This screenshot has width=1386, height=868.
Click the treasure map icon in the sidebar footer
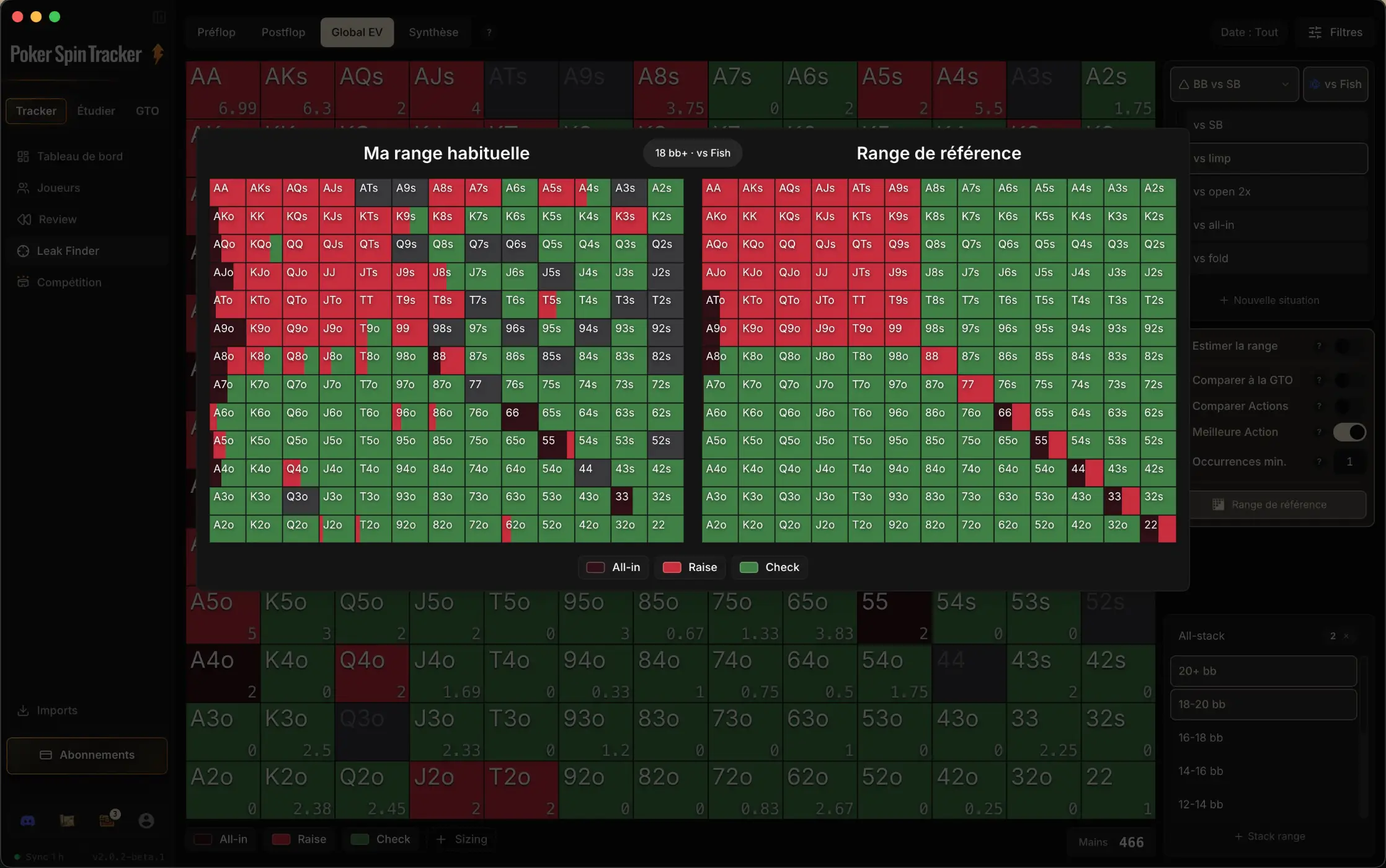(x=67, y=821)
